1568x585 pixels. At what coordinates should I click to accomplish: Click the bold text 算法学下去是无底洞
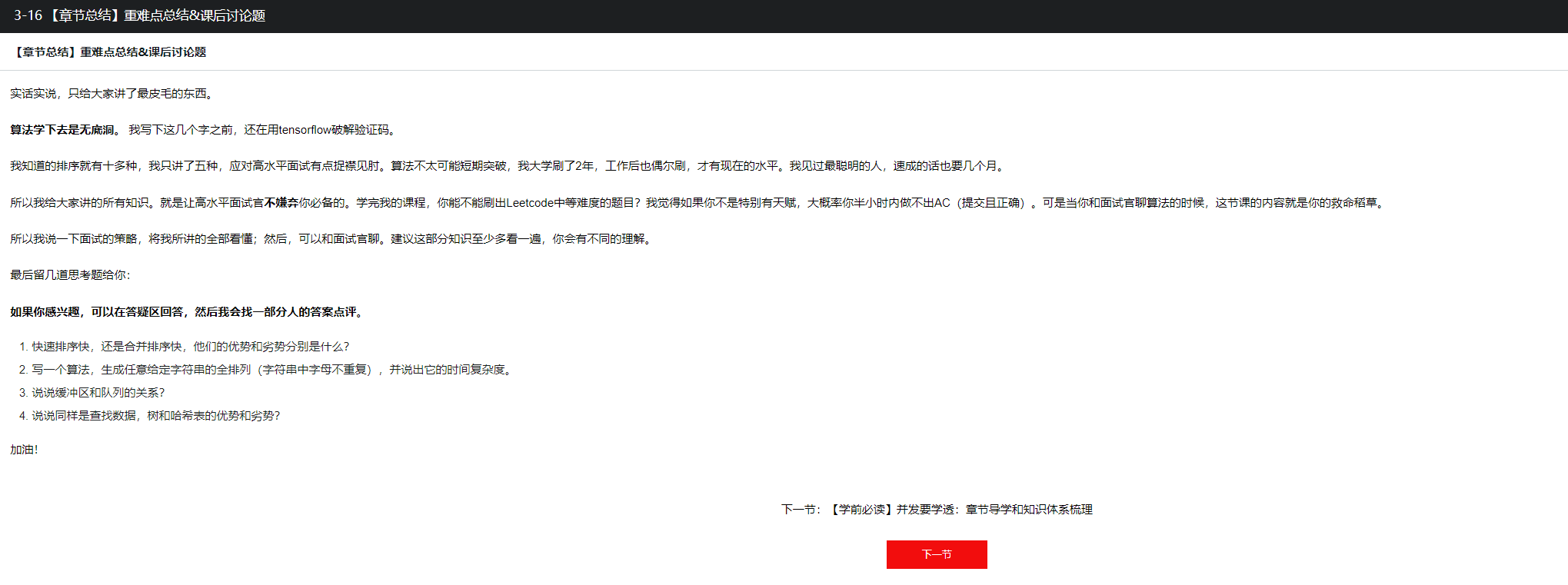coord(63,130)
